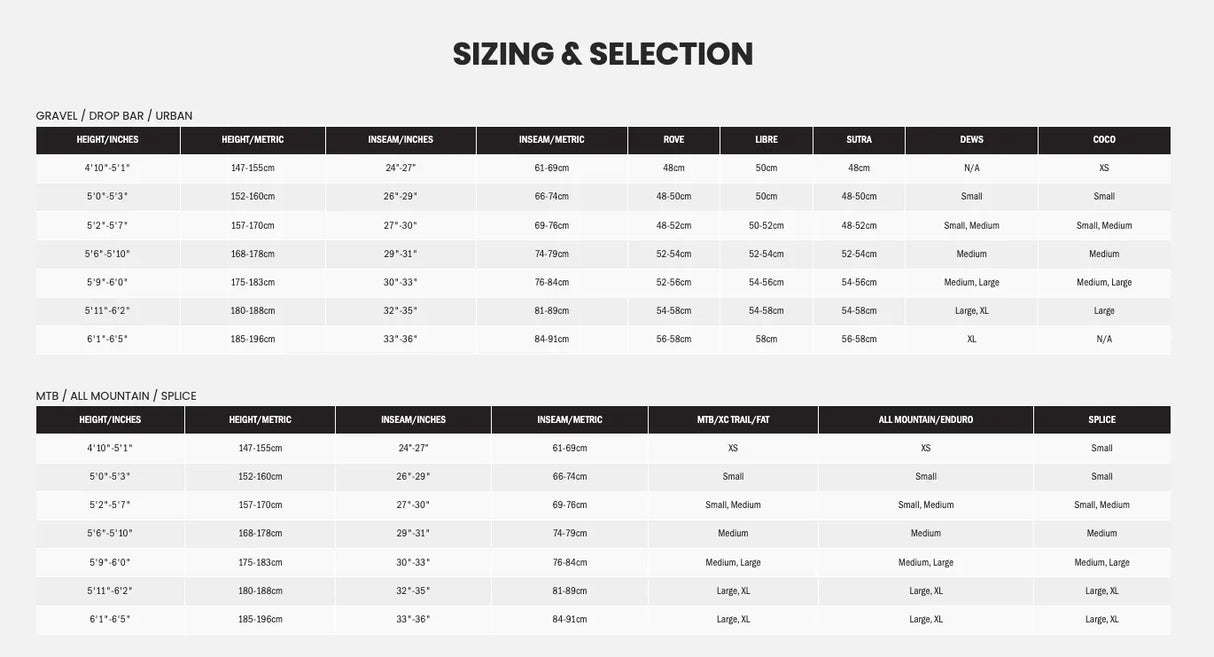Click the ALL MOUNTAIN/ENDURO column header
This screenshot has height=657, width=1214.
926,420
